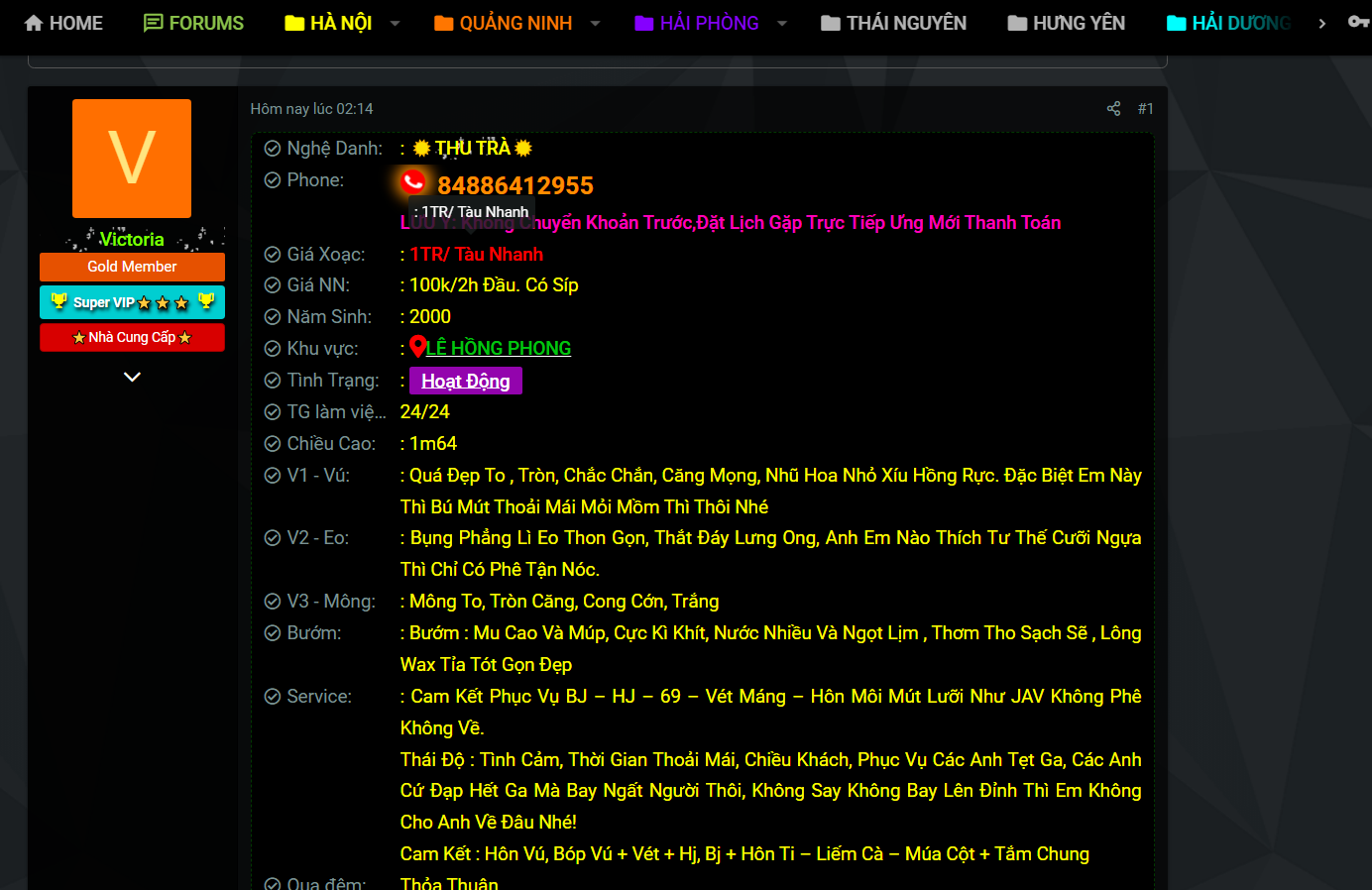Viewport: 1372px width, 890px height.
Task: Expand the HÀ NỘI dropdown arrow
Action: 395,23
